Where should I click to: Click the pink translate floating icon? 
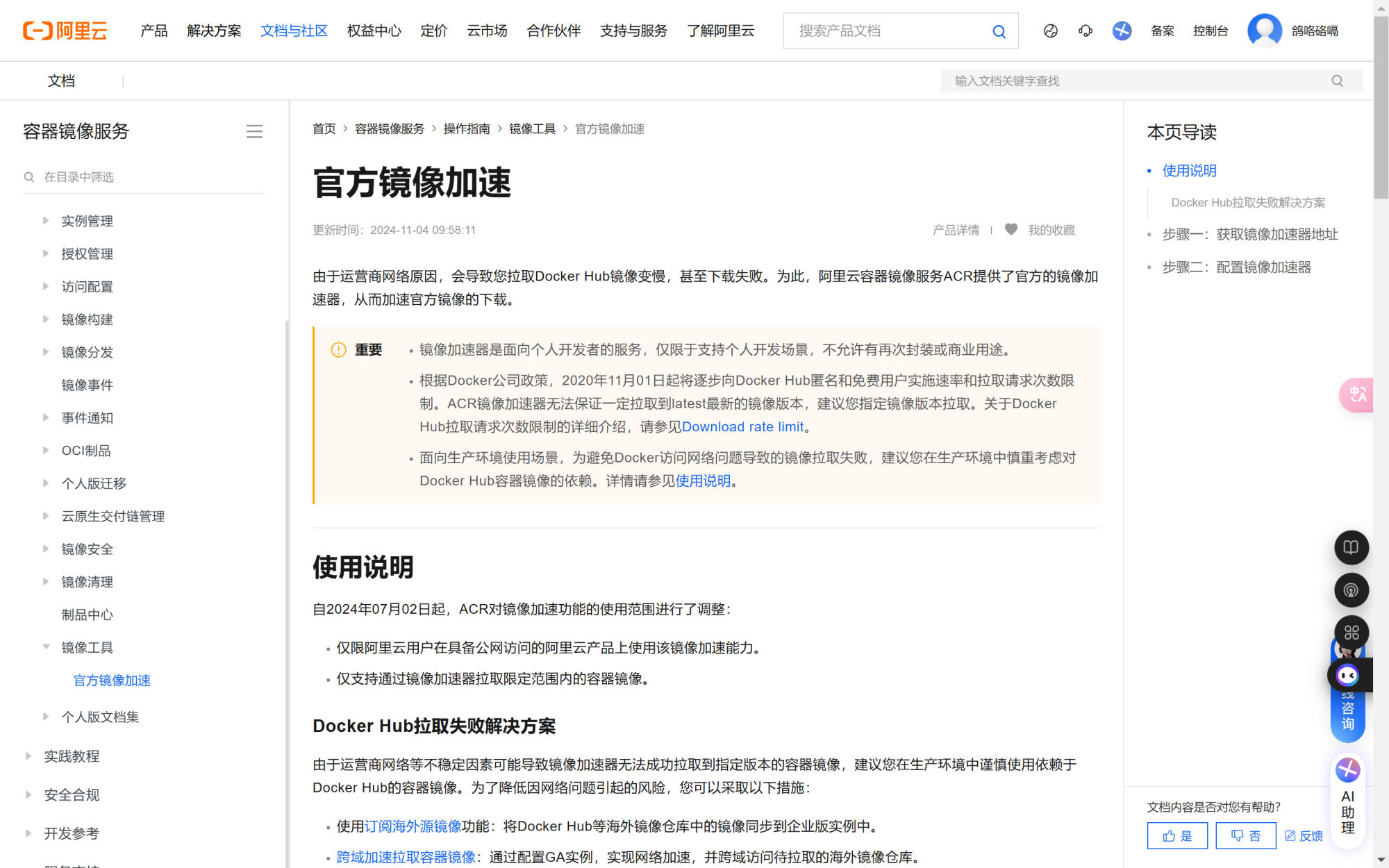(1356, 394)
